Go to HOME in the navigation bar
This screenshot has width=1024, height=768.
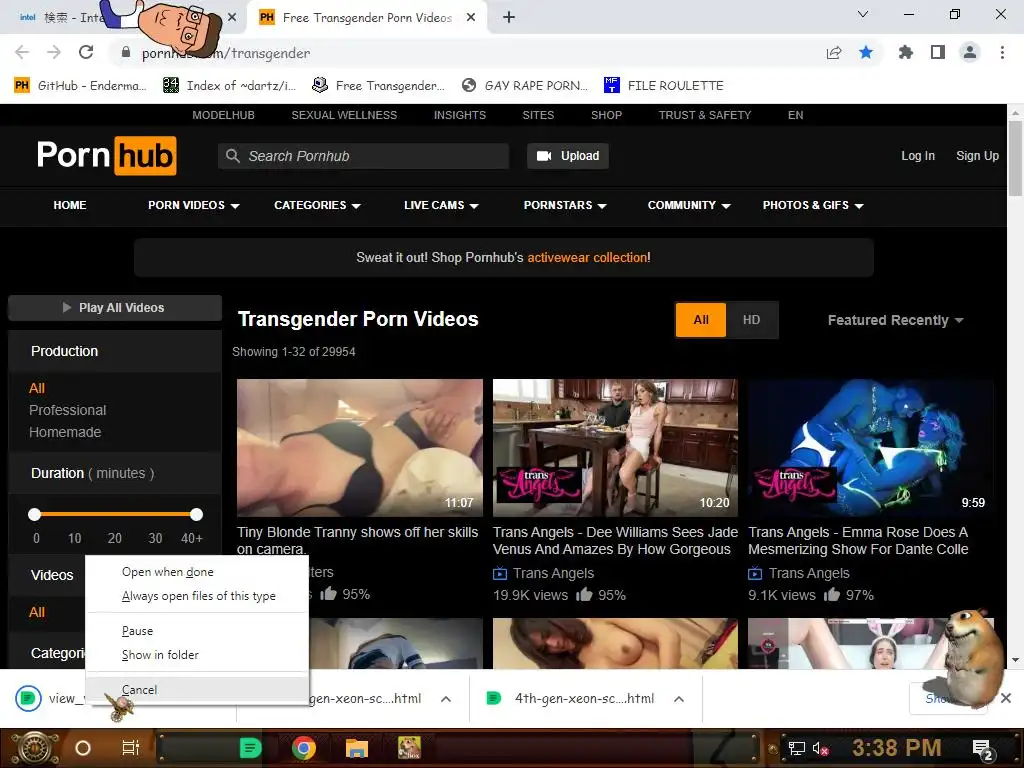coord(70,205)
